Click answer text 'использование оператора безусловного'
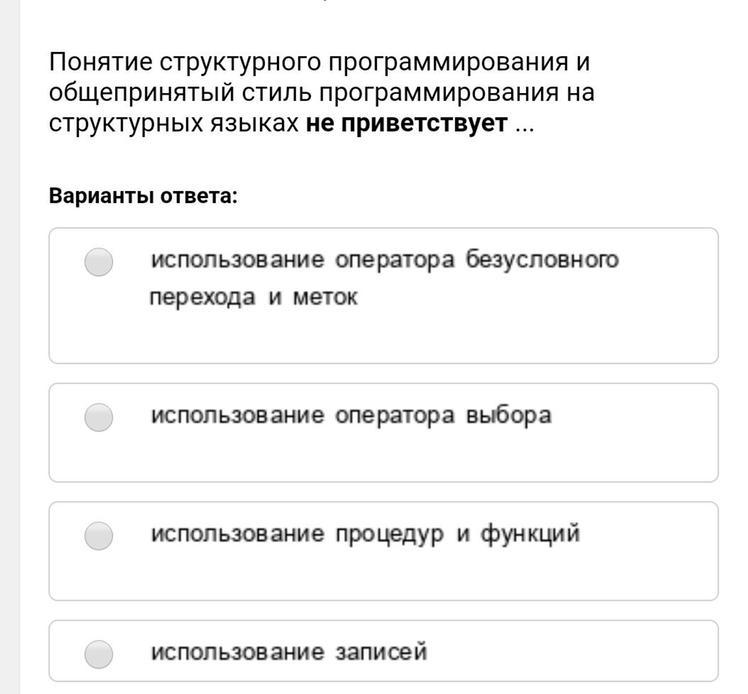The height and width of the screenshot is (694, 748). [384, 260]
